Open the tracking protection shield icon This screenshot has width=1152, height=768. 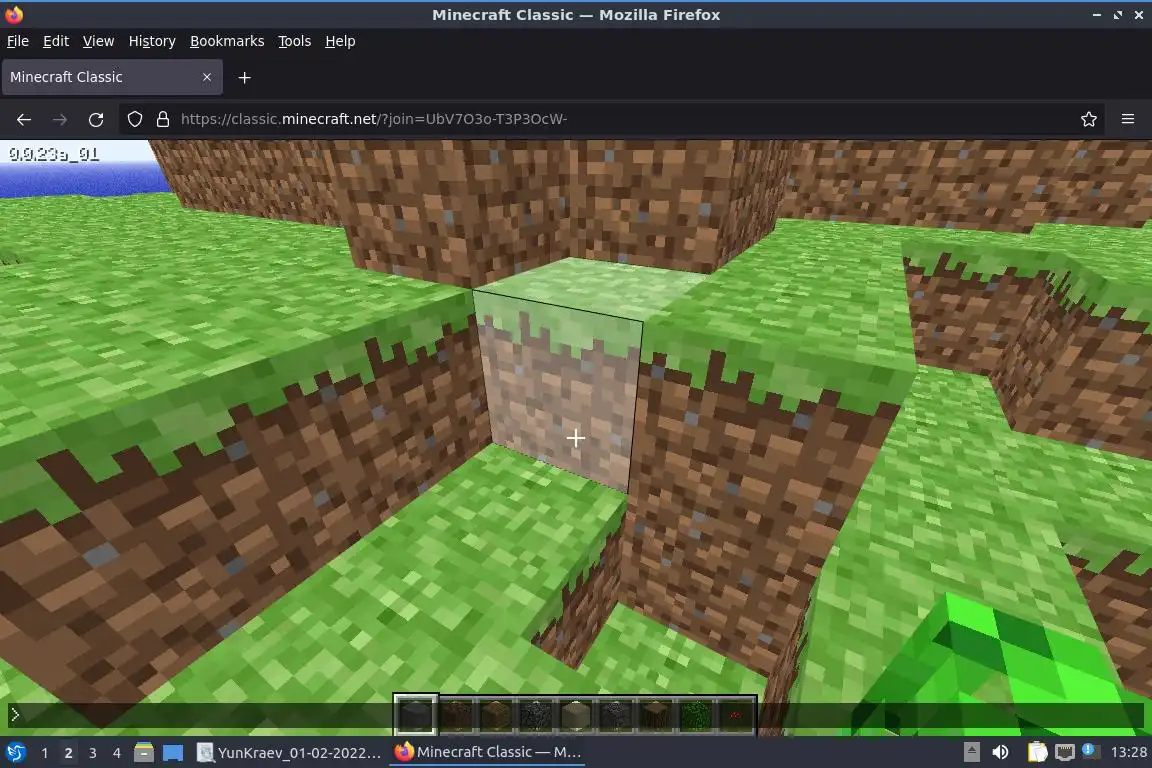point(134,119)
